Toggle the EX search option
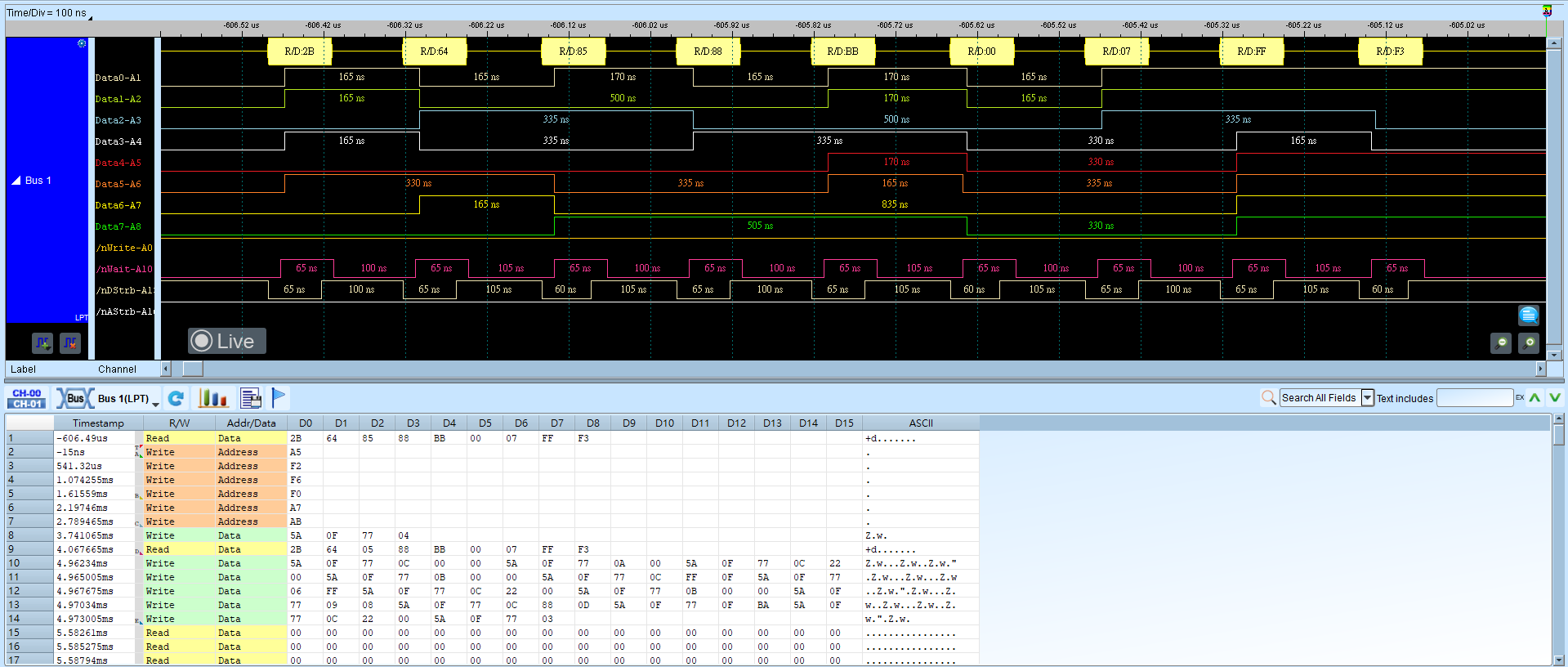Screen dimensions: 1568x667 point(1520,398)
